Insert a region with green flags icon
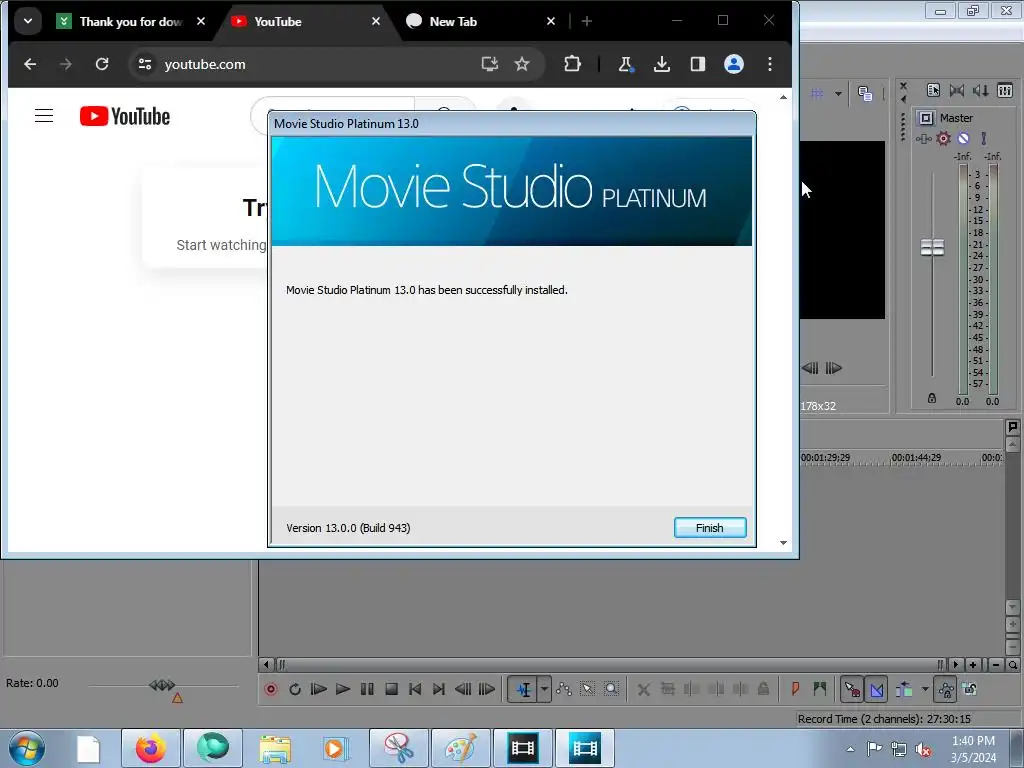 [x=820, y=689]
